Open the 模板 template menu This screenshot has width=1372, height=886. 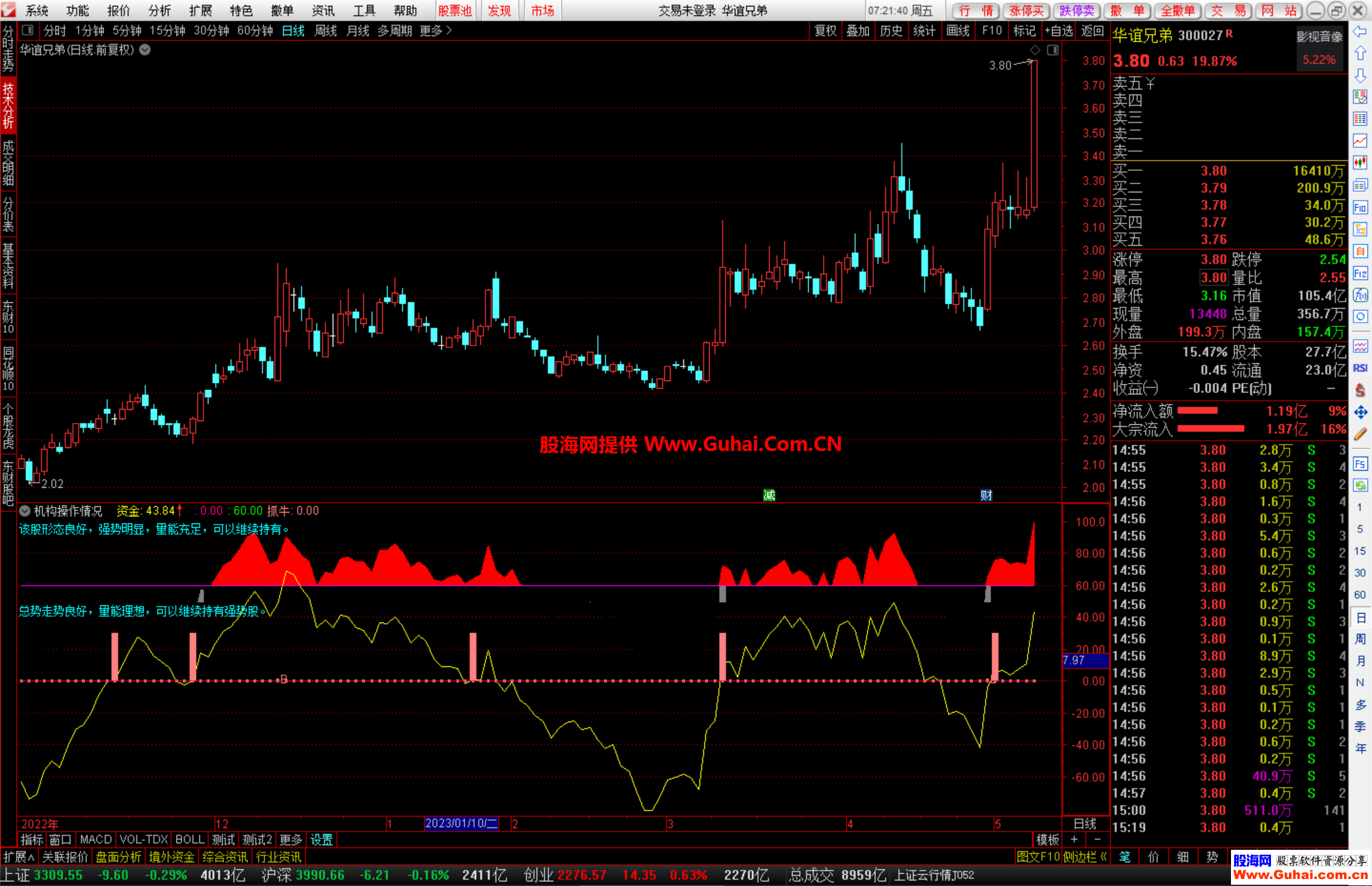click(x=1047, y=840)
